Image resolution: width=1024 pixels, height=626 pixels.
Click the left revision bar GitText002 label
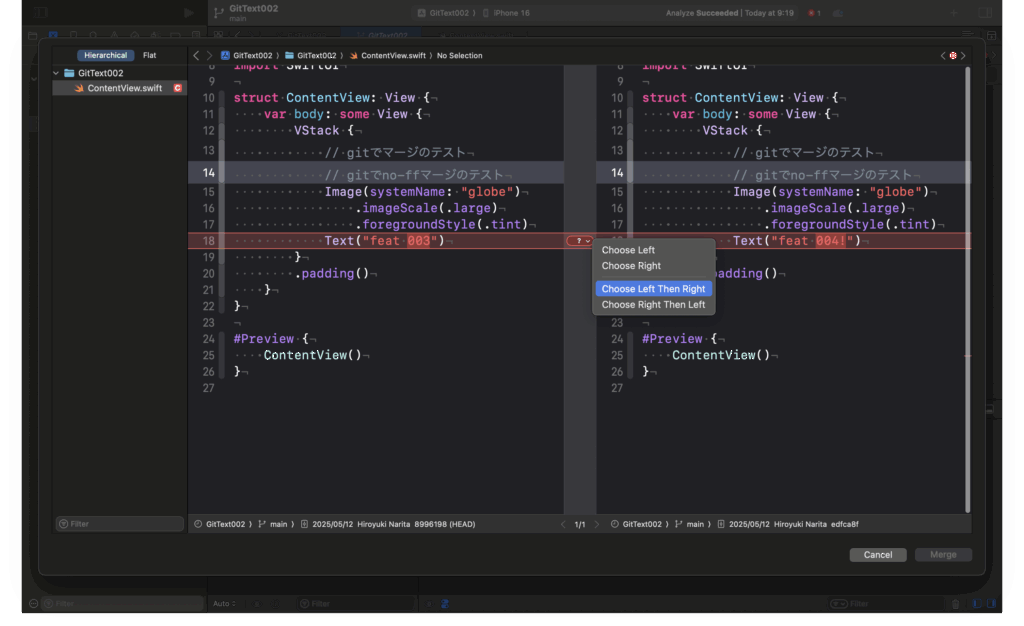click(x=225, y=524)
